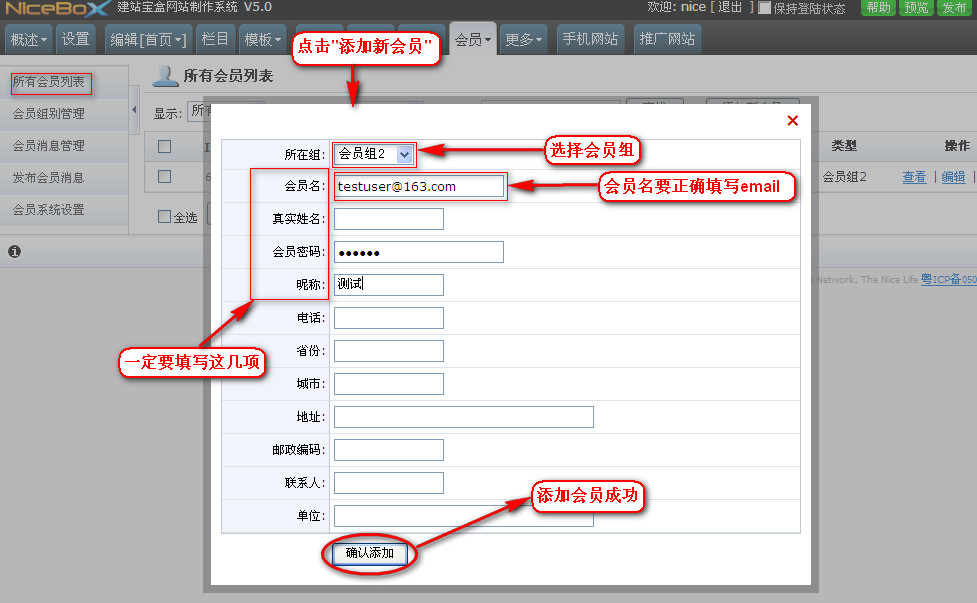Click the sidebar collapse arrow handle
977x603 pixels.
click(135, 108)
